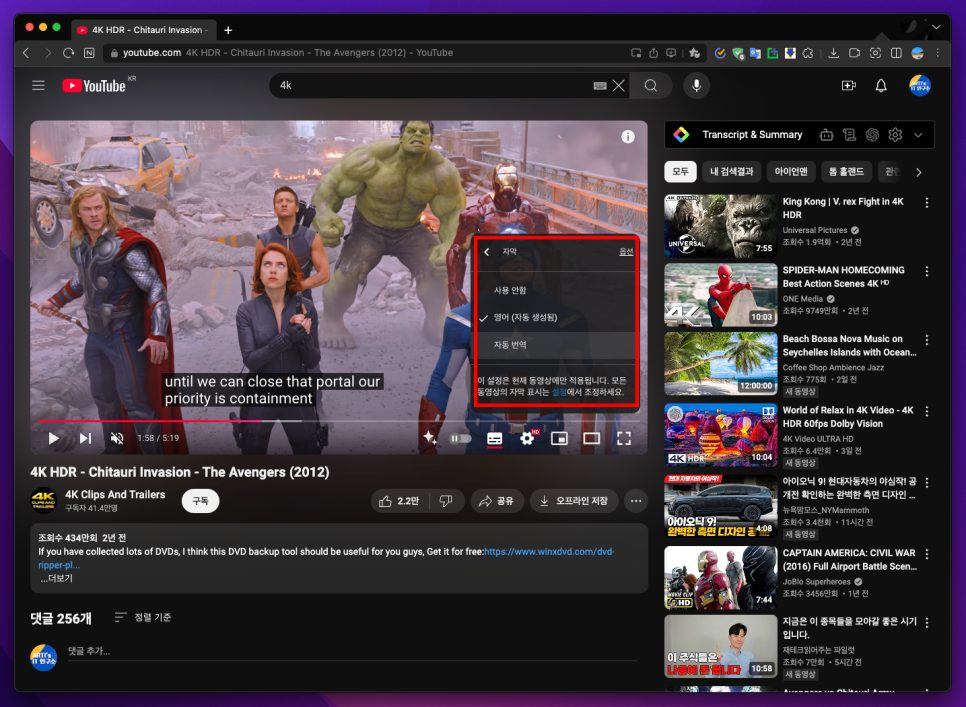
Task: Toggle the autoplay switch
Action: click(x=460, y=438)
